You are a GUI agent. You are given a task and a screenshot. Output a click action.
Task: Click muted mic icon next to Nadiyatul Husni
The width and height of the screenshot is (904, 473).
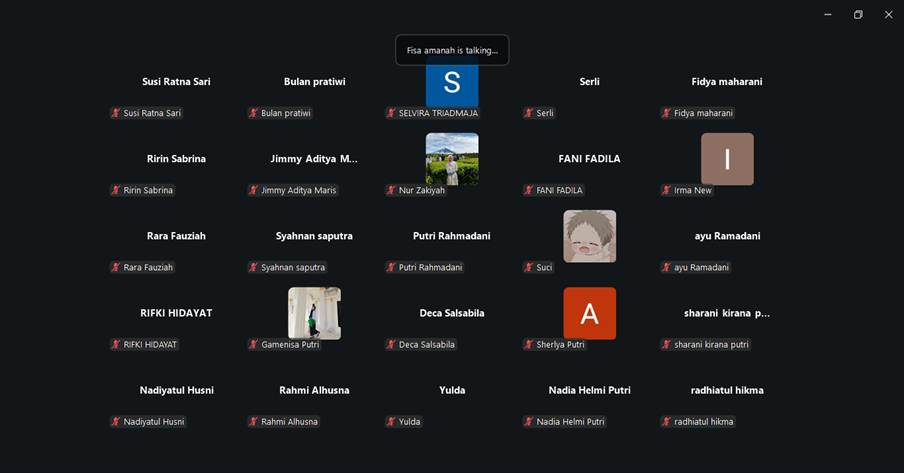point(116,421)
